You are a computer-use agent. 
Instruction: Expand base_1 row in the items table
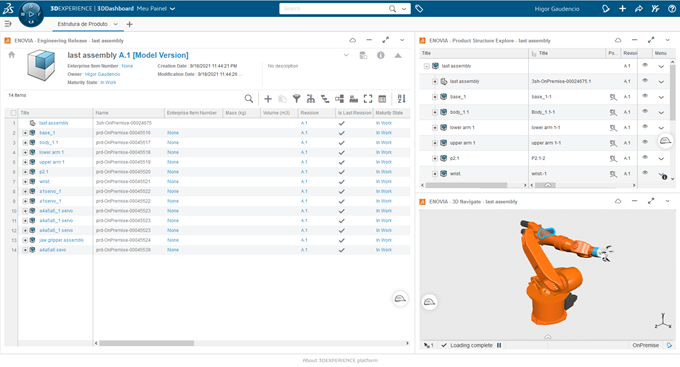coord(25,133)
